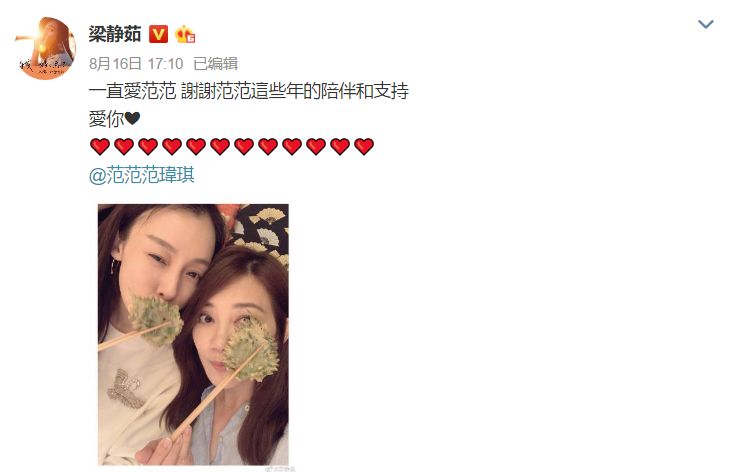Click the fried leaf held over the mouth
This screenshot has height=472, width=731.
tap(156, 321)
